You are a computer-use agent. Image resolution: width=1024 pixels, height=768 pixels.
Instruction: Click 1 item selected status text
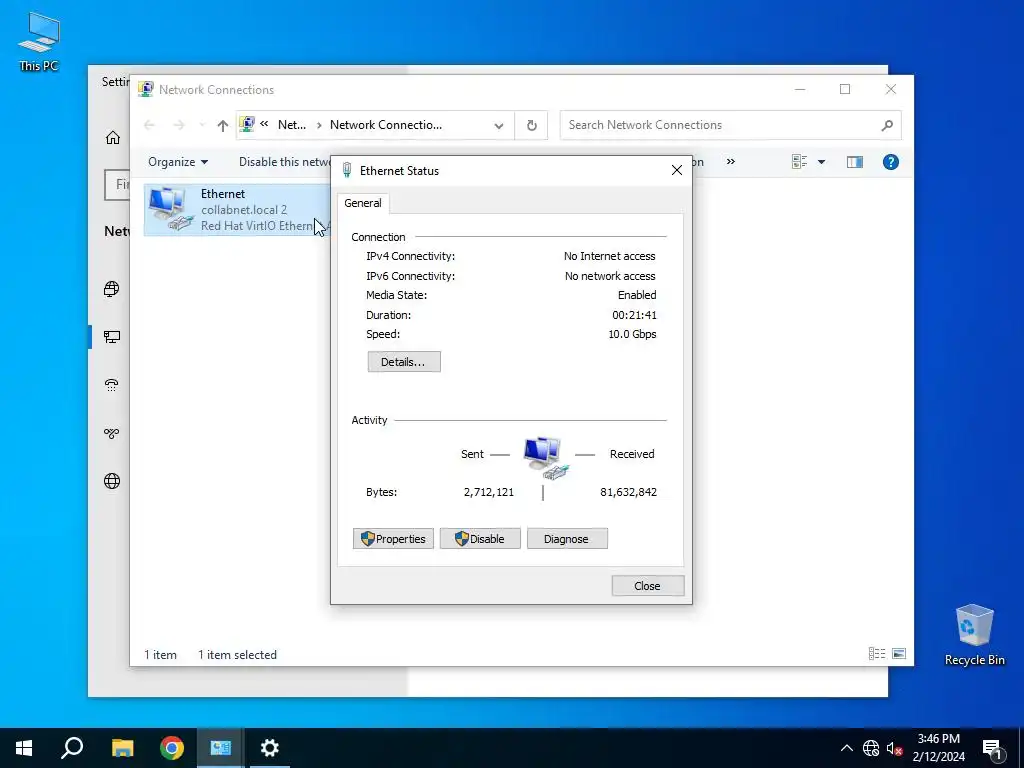pos(237,654)
